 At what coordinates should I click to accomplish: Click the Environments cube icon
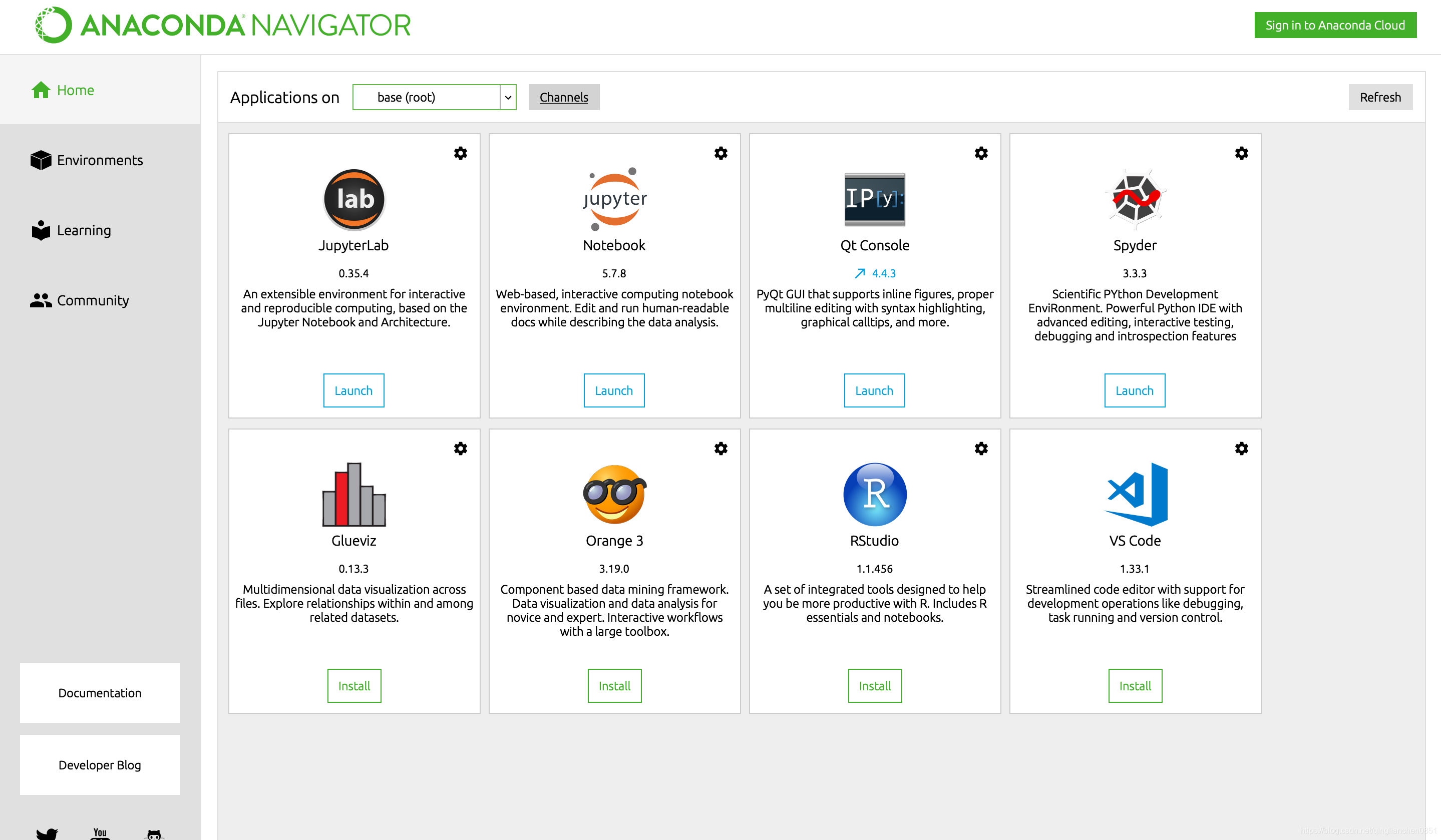point(41,160)
